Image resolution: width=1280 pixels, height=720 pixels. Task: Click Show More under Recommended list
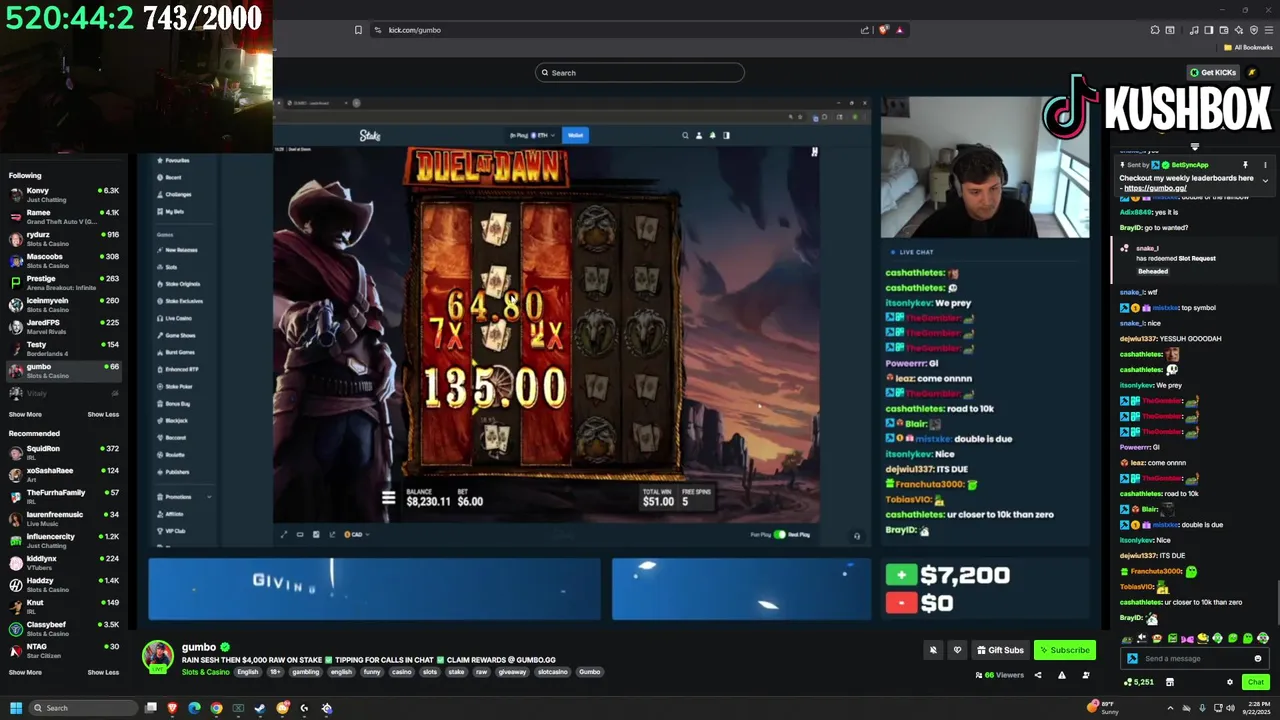click(x=25, y=672)
